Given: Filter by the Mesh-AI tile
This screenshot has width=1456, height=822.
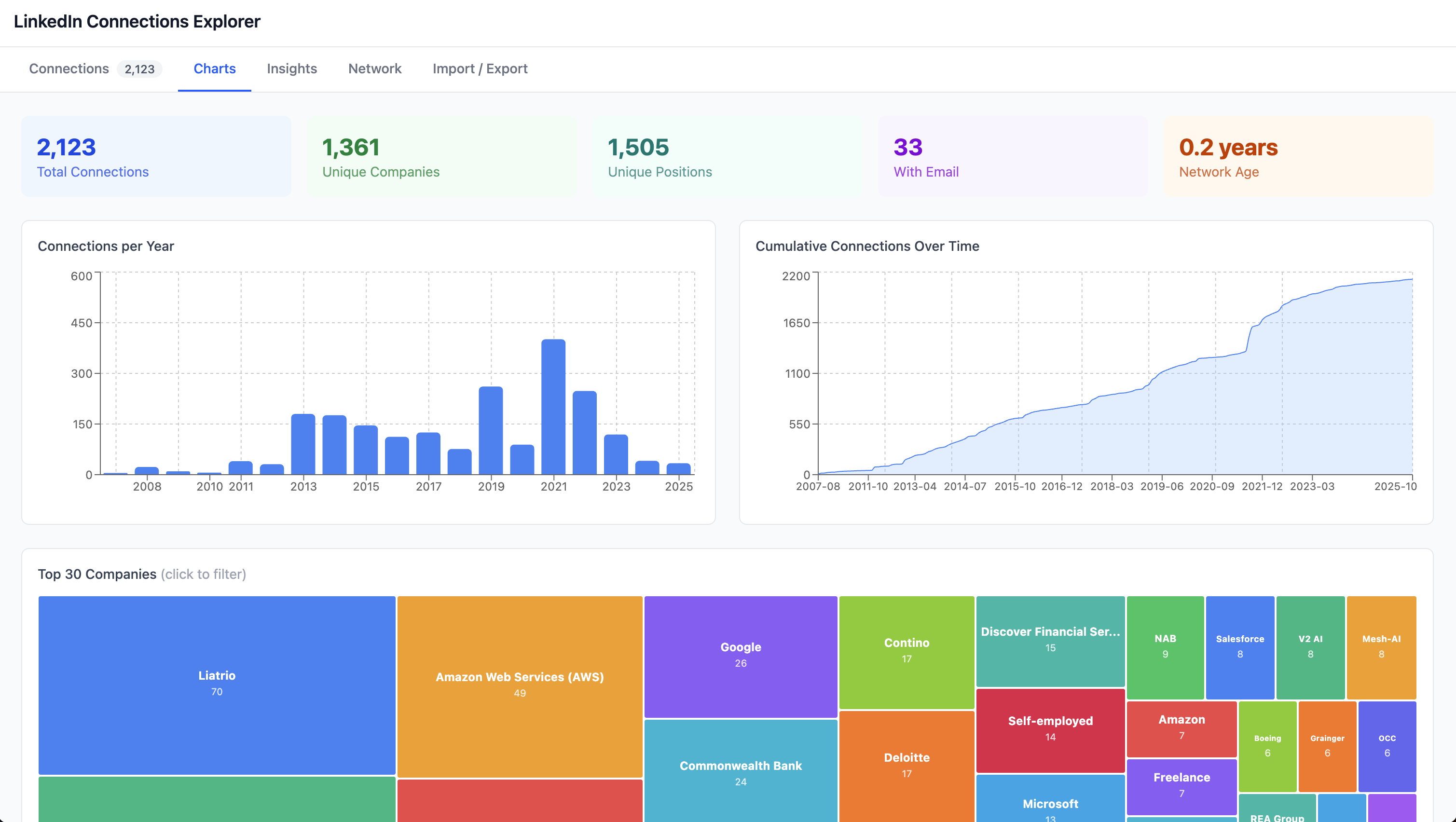Looking at the screenshot, I should point(1381,648).
